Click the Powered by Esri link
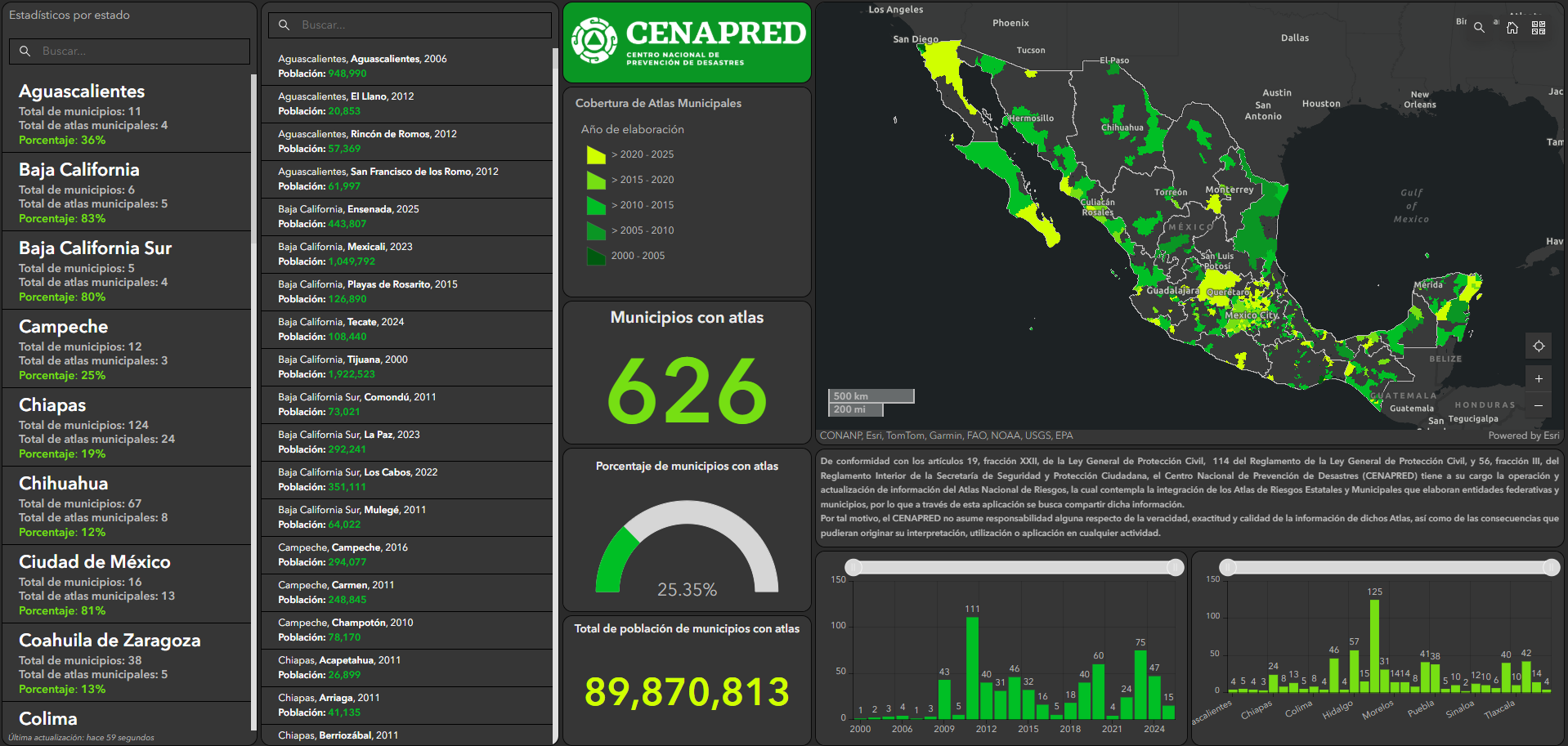The width and height of the screenshot is (1568, 746). tap(1523, 436)
